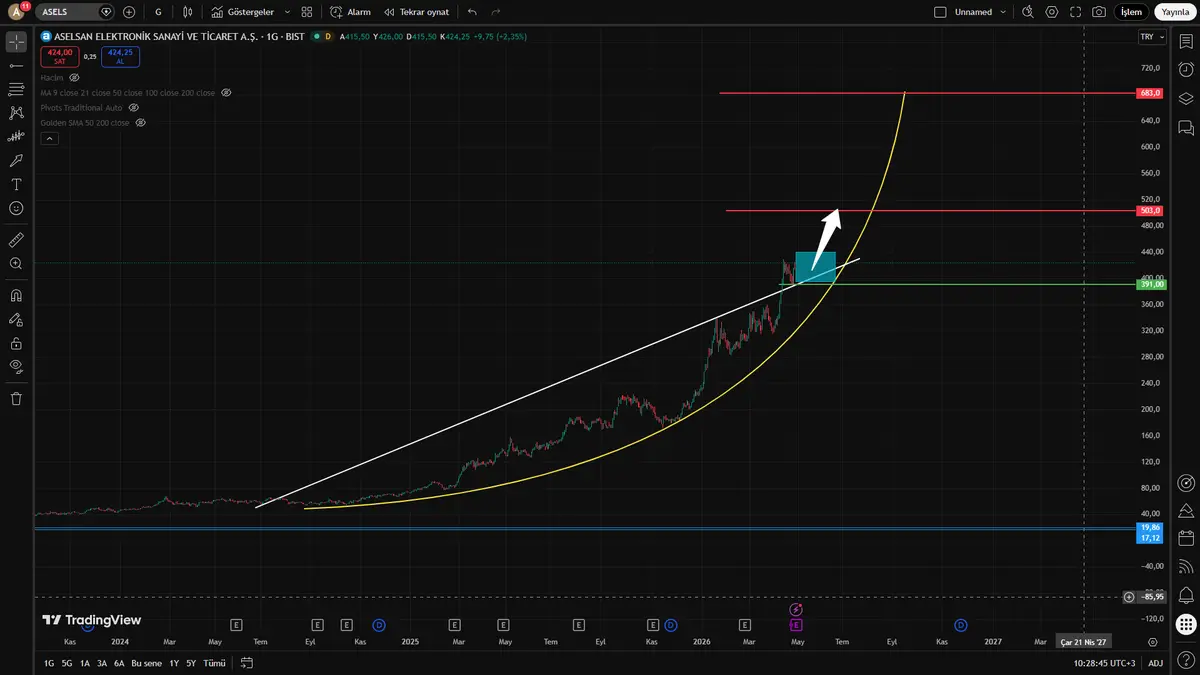Select the 1A date range
This screenshot has width=1200, height=675.
85,663
